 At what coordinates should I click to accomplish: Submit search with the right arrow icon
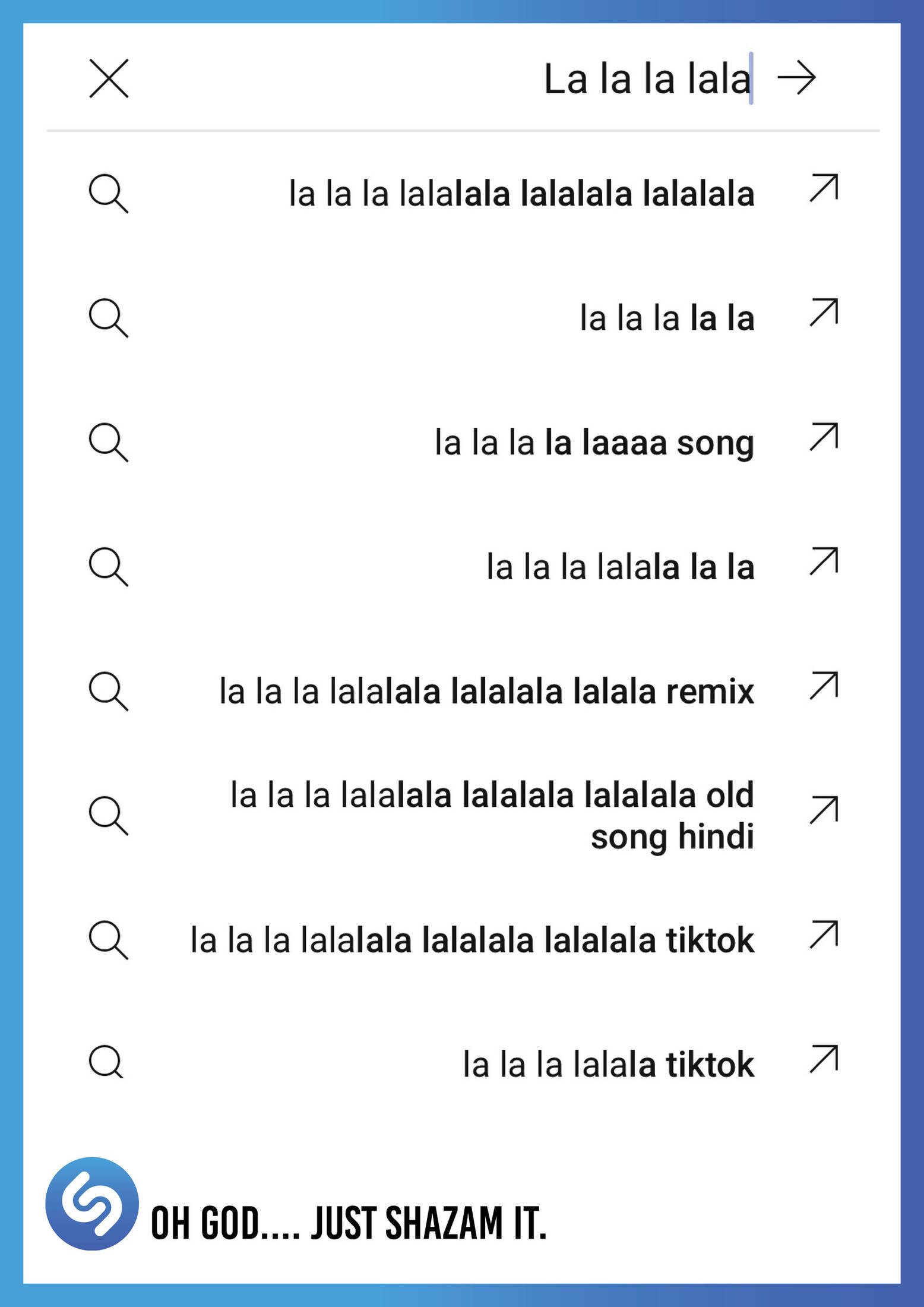click(x=796, y=78)
